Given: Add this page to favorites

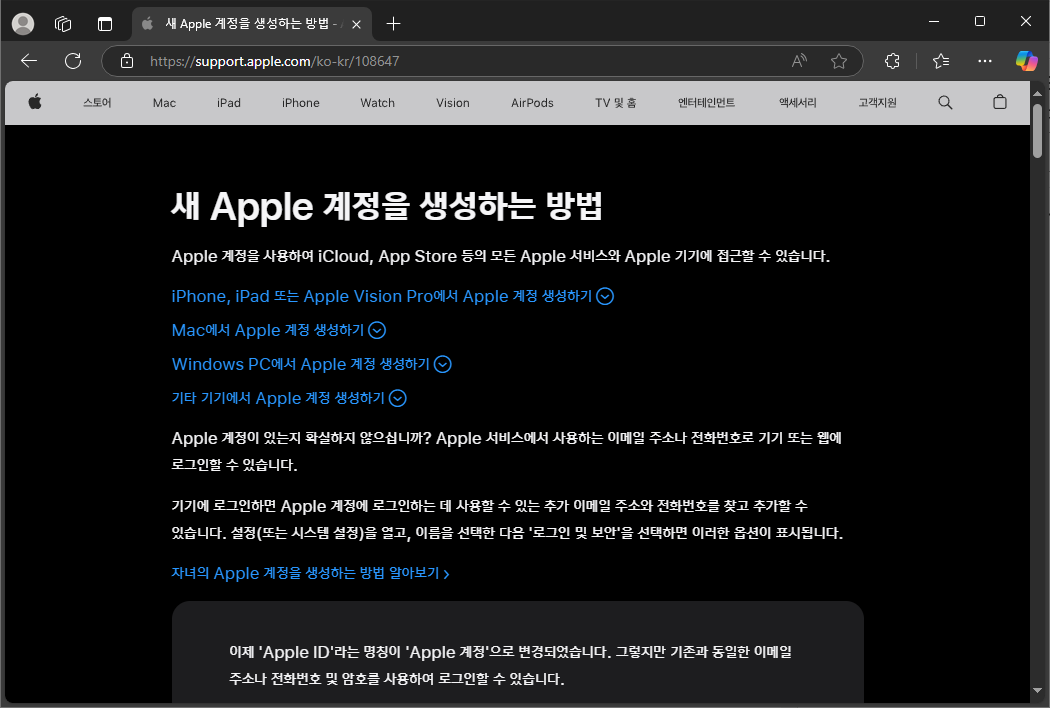Looking at the screenshot, I should point(838,61).
